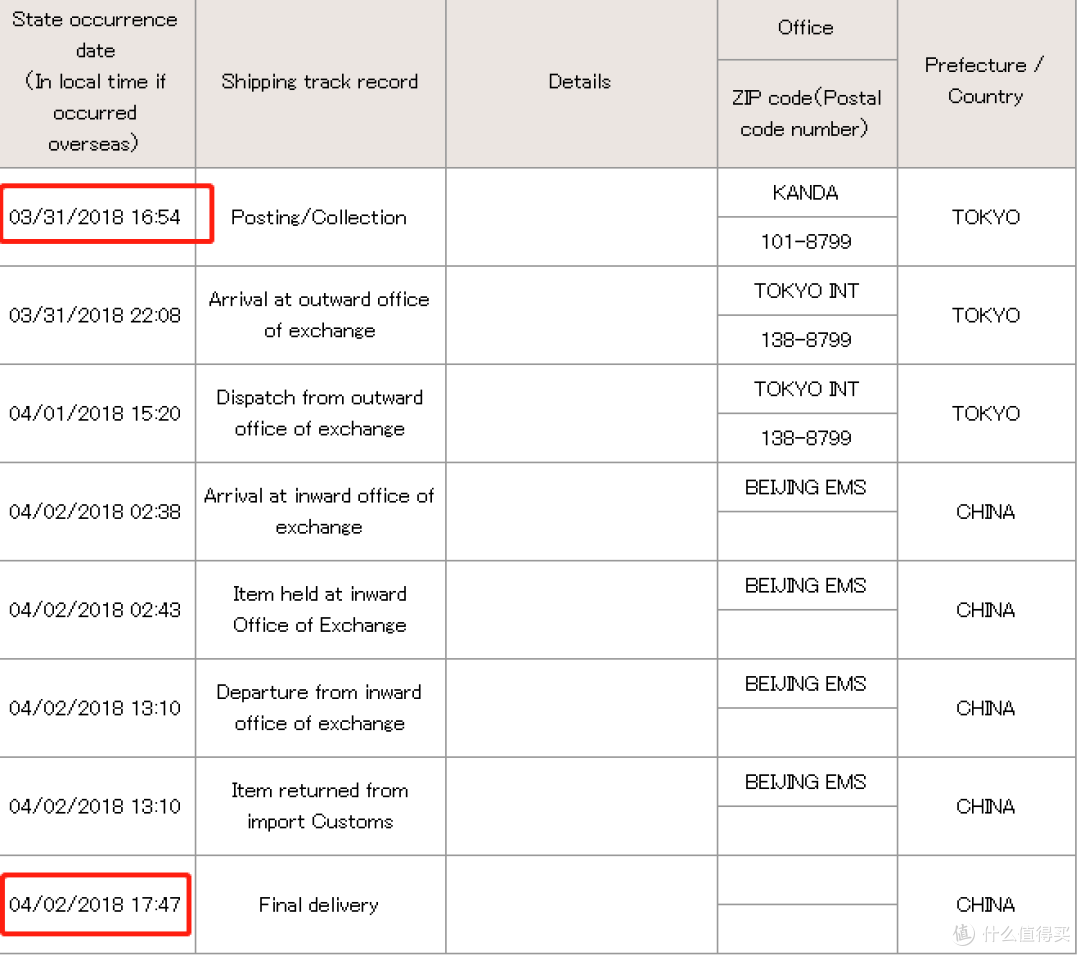Select the Posting/Collection track record cell
Image resolution: width=1080 pixels, height=956 pixels.
point(319,218)
